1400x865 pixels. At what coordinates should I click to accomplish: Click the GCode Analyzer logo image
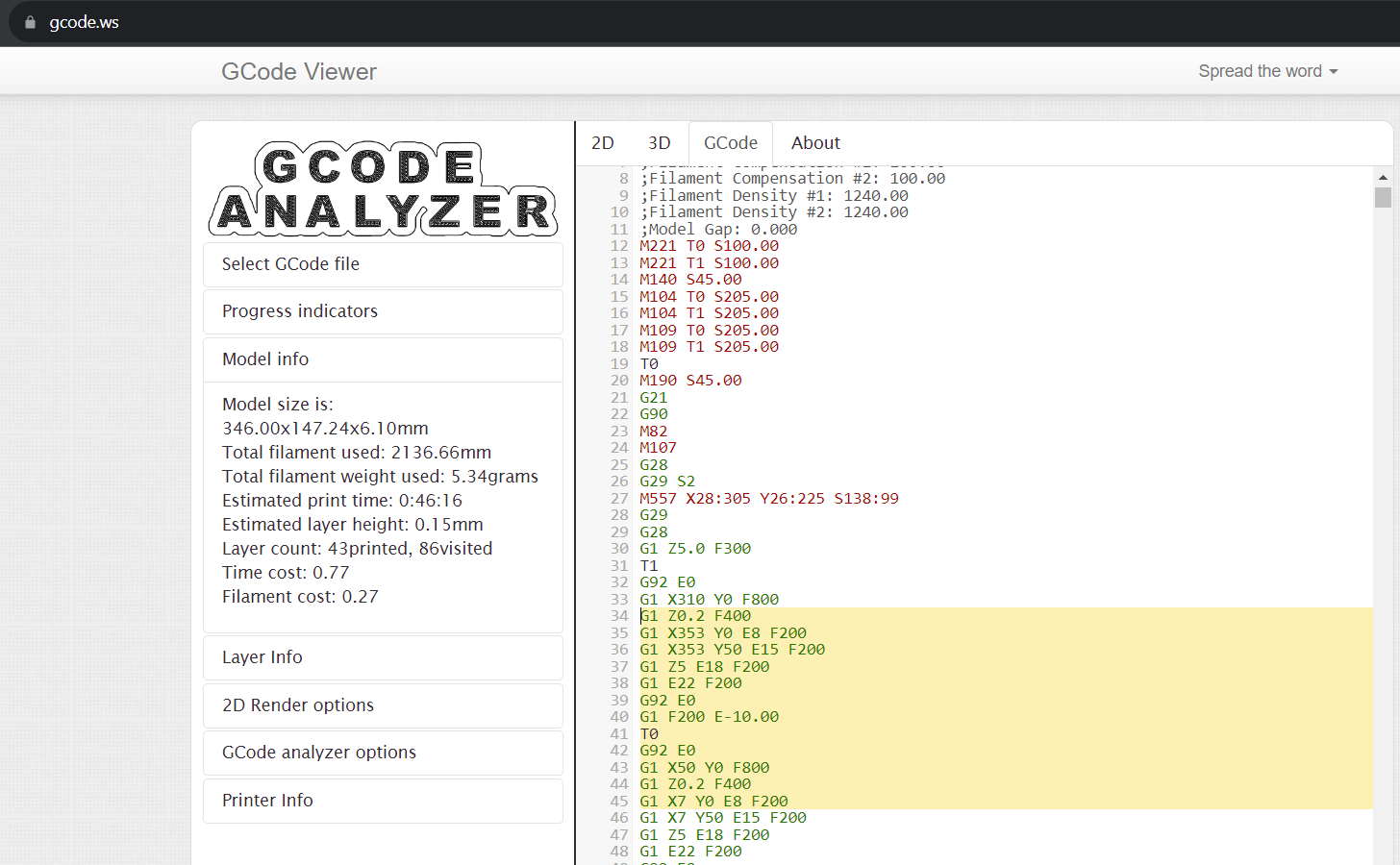click(383, 189)
